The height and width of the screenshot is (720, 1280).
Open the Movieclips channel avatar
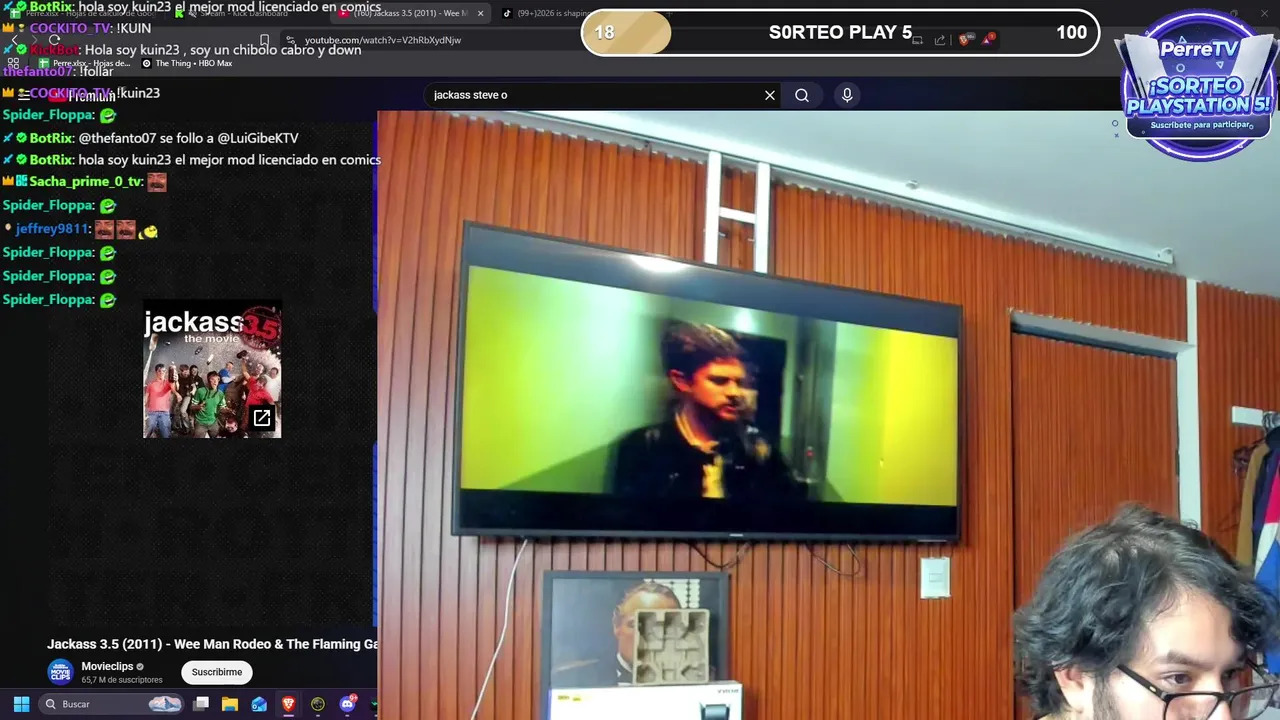coord(60,672)
